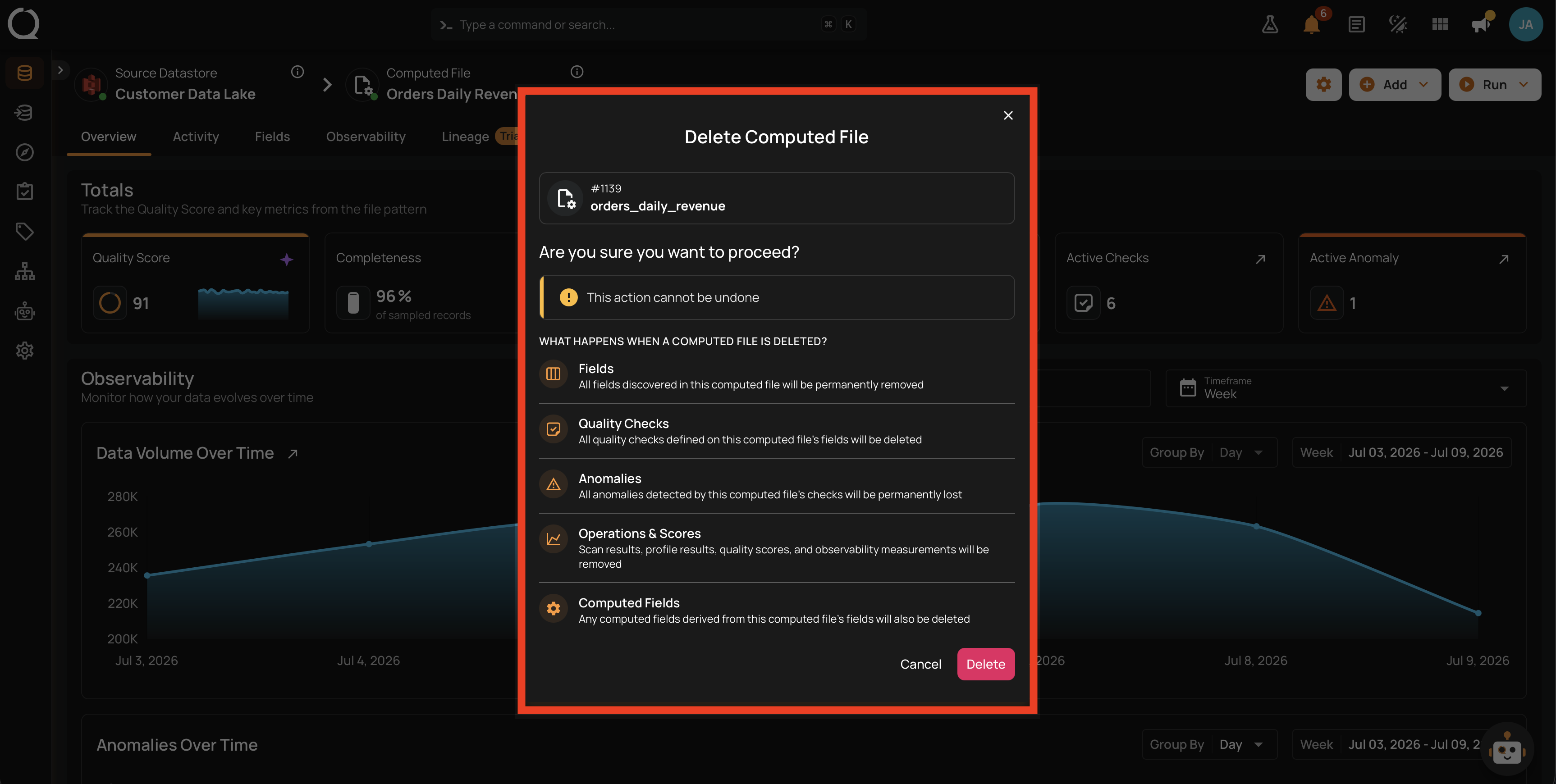
Task: Open the Timeframe Week dropdown
Action: tap(1345, 388)
